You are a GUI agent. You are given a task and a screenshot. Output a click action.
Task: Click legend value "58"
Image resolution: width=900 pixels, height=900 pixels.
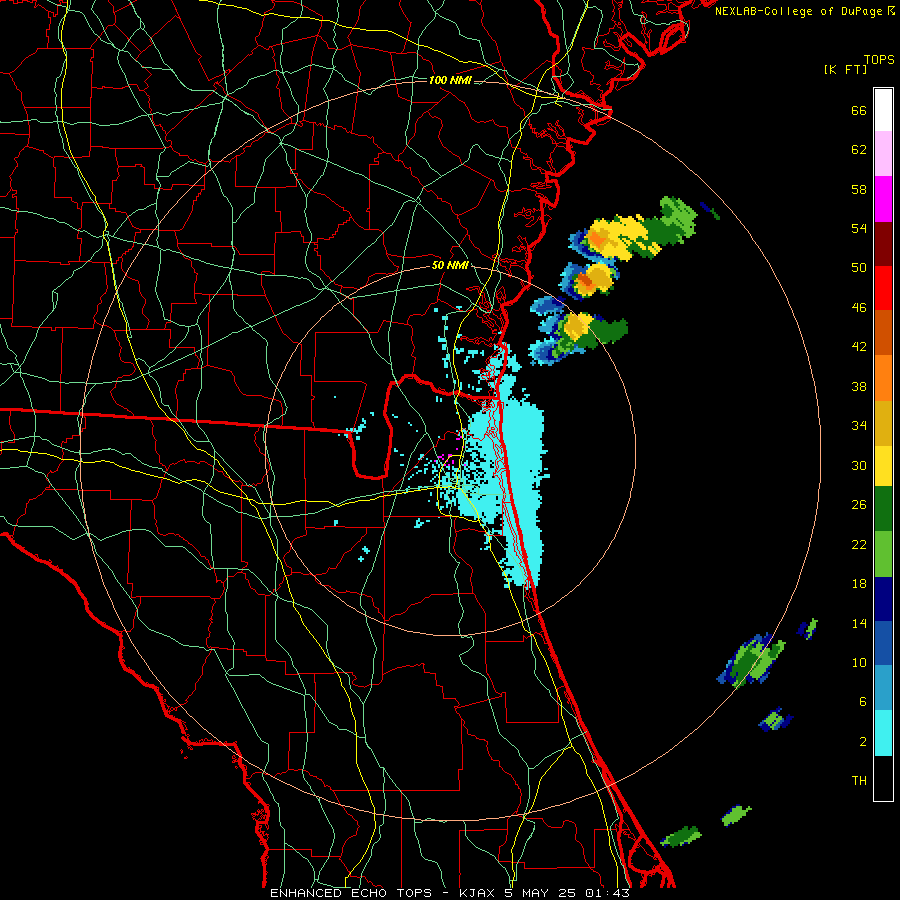[859, 189]
